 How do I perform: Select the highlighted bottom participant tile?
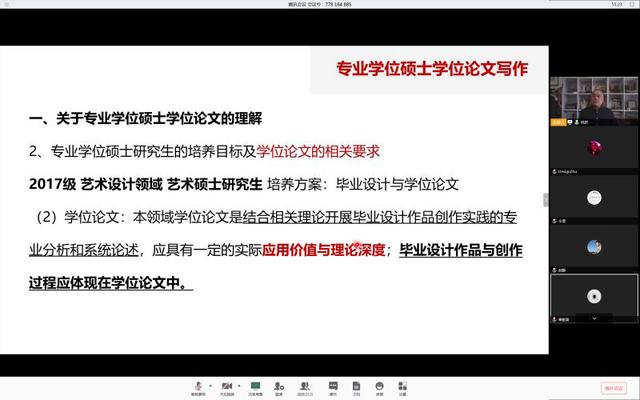point(594,295)
